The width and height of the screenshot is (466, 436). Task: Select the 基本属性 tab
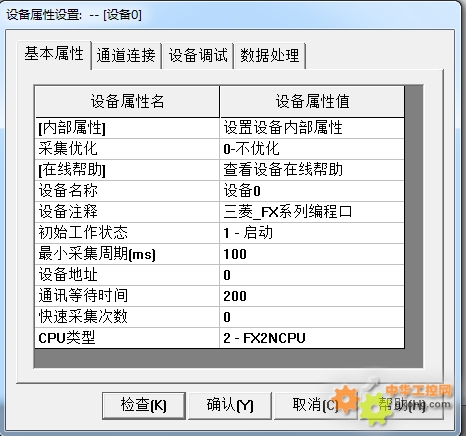(54, 54)
